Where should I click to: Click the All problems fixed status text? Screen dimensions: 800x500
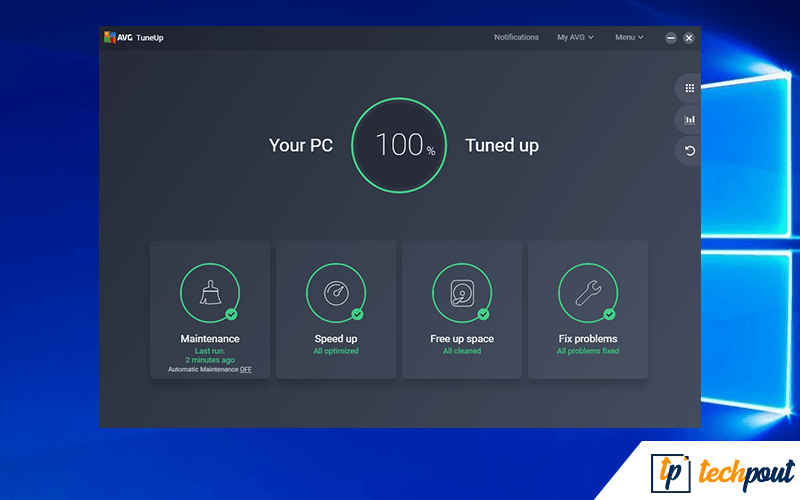(588, 351)
